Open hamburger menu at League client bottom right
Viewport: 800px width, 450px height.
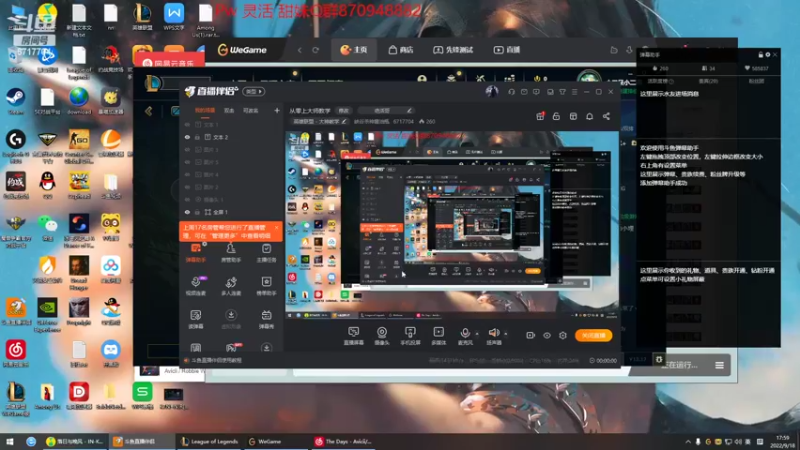click(719, 365)
